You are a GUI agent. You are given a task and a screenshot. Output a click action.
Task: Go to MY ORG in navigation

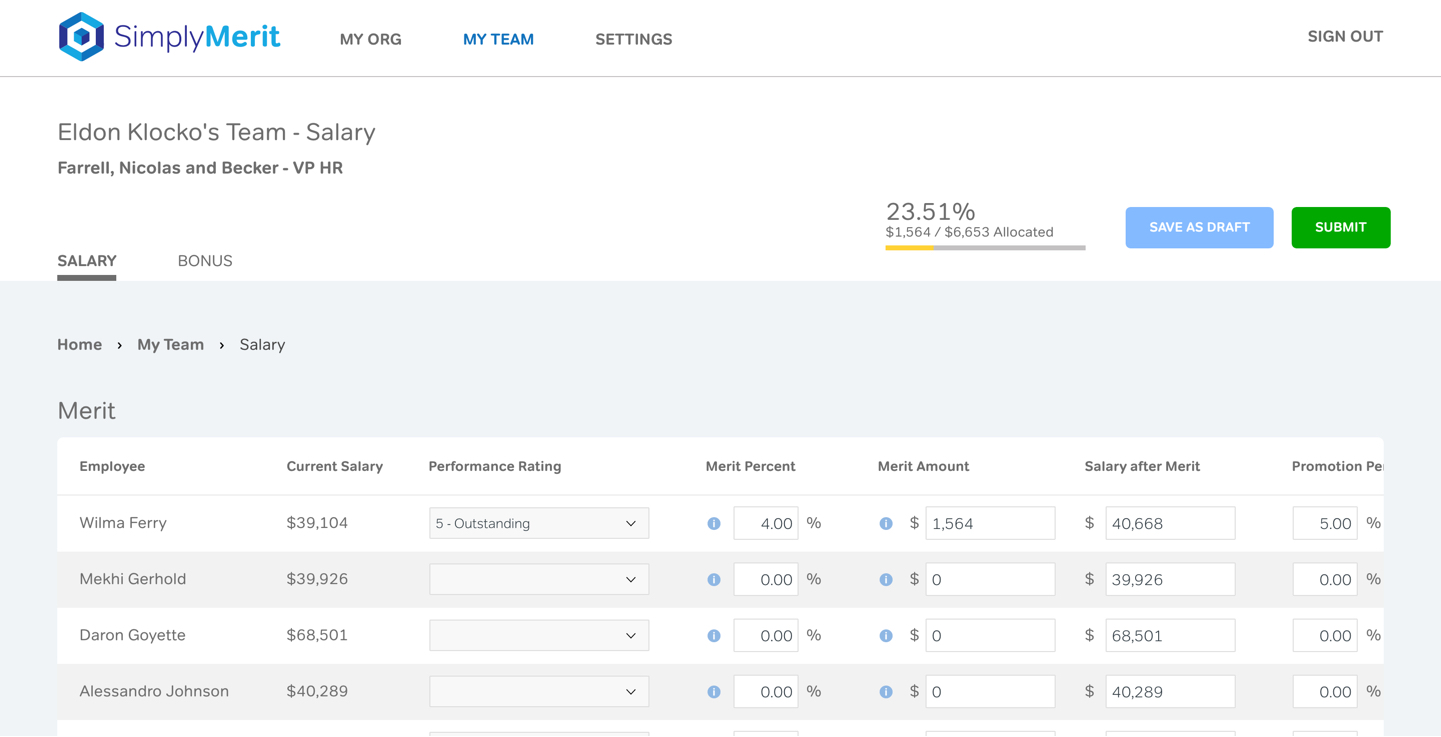click(x=371, y=39)
